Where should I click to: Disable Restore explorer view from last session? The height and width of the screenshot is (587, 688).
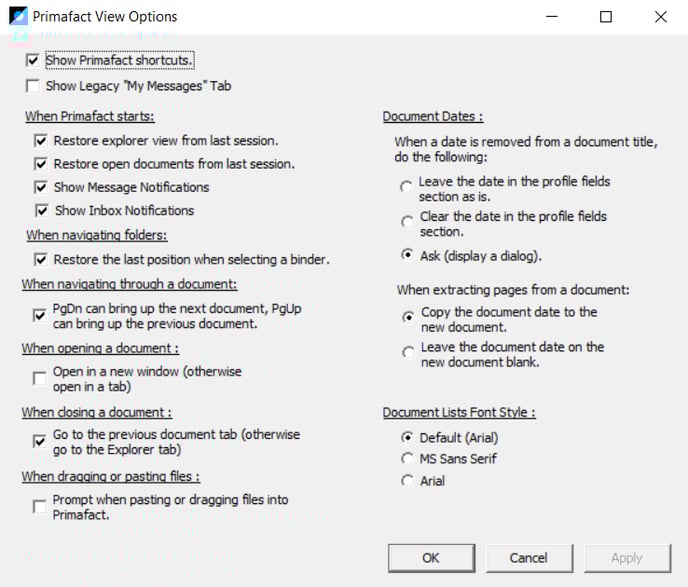[x=41, y=141]
